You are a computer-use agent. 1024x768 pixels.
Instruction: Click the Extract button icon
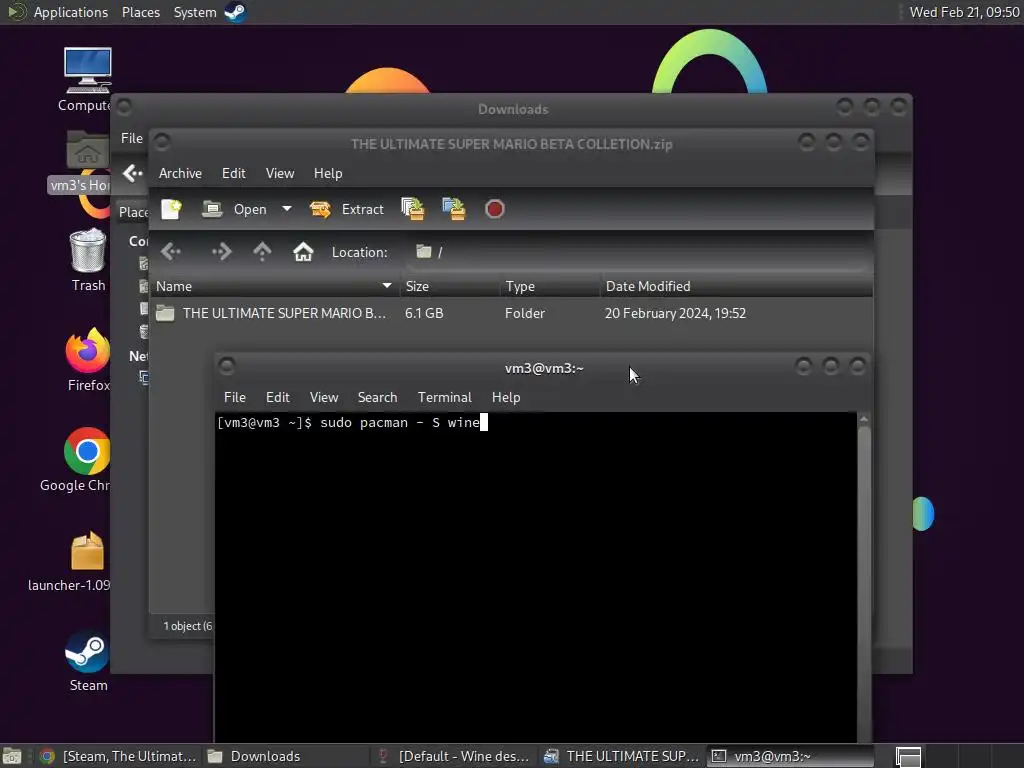[320, 209]
